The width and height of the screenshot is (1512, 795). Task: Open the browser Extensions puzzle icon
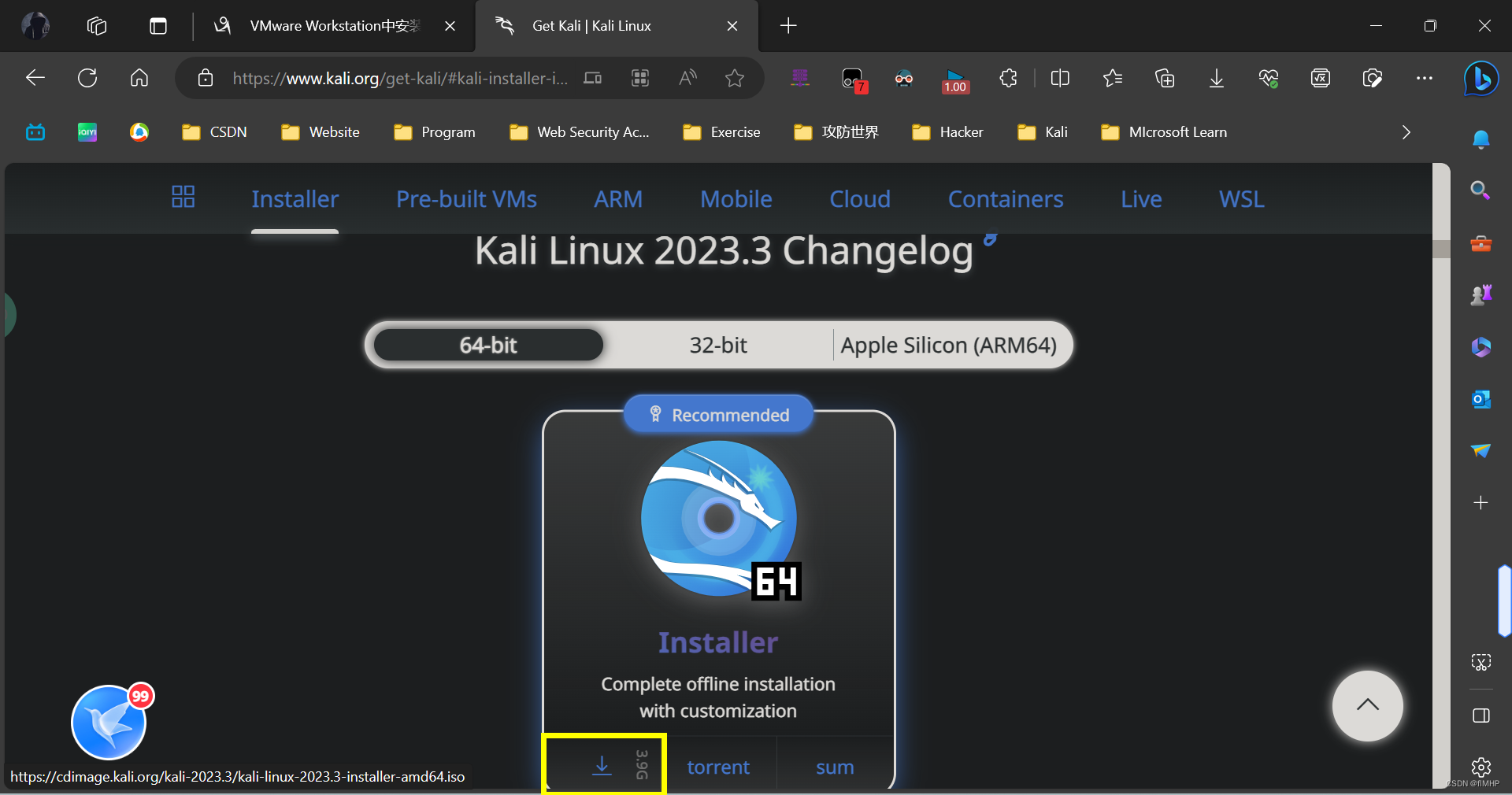click(x=1008, y=78)
